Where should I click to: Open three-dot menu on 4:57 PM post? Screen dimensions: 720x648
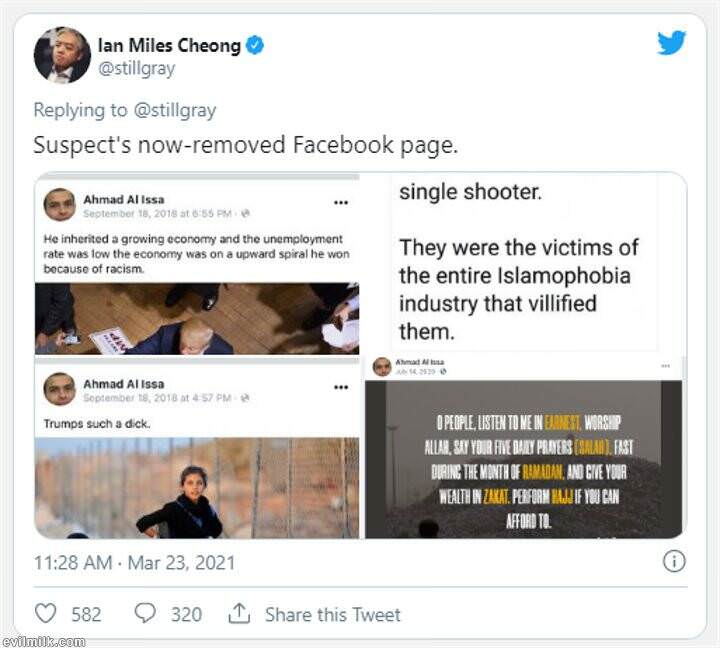341,386
